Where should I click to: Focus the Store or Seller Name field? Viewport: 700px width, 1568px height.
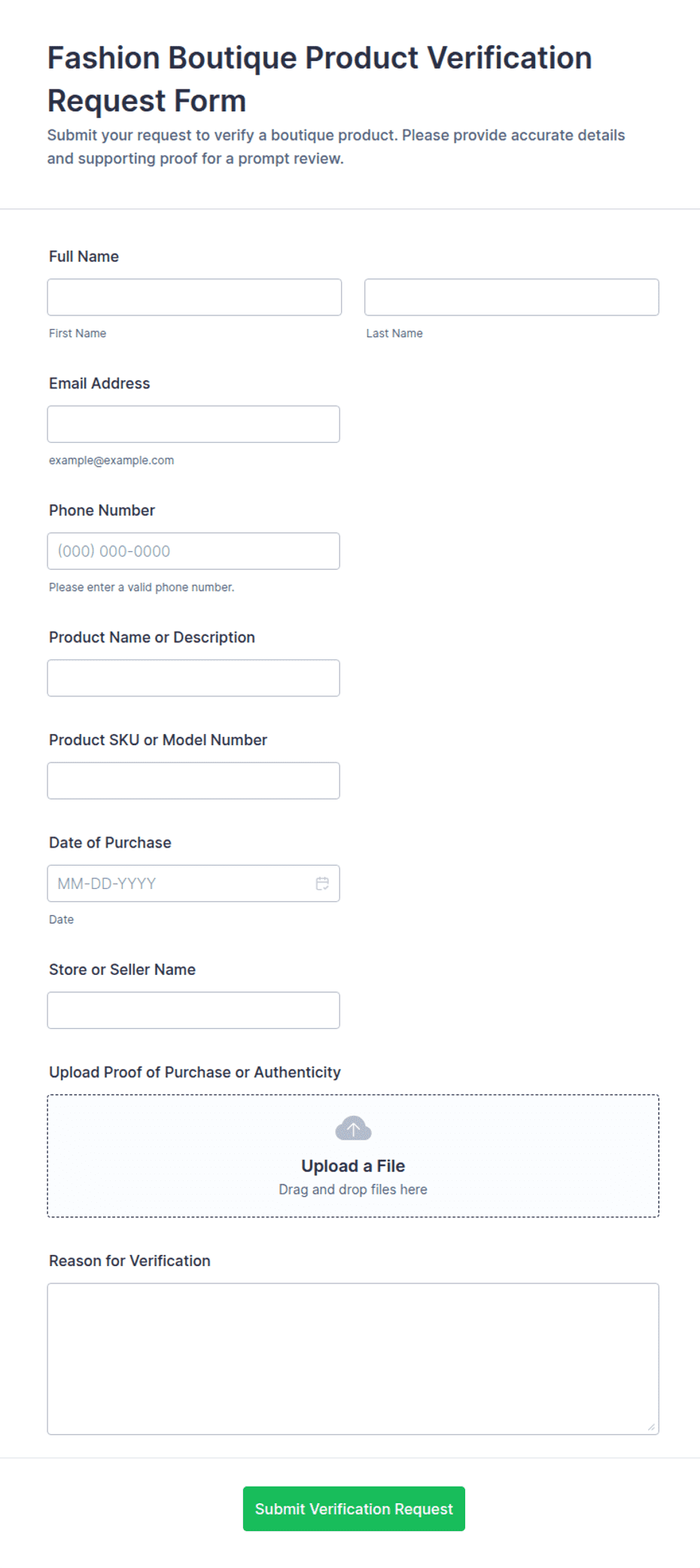(x=193, y=1010)
